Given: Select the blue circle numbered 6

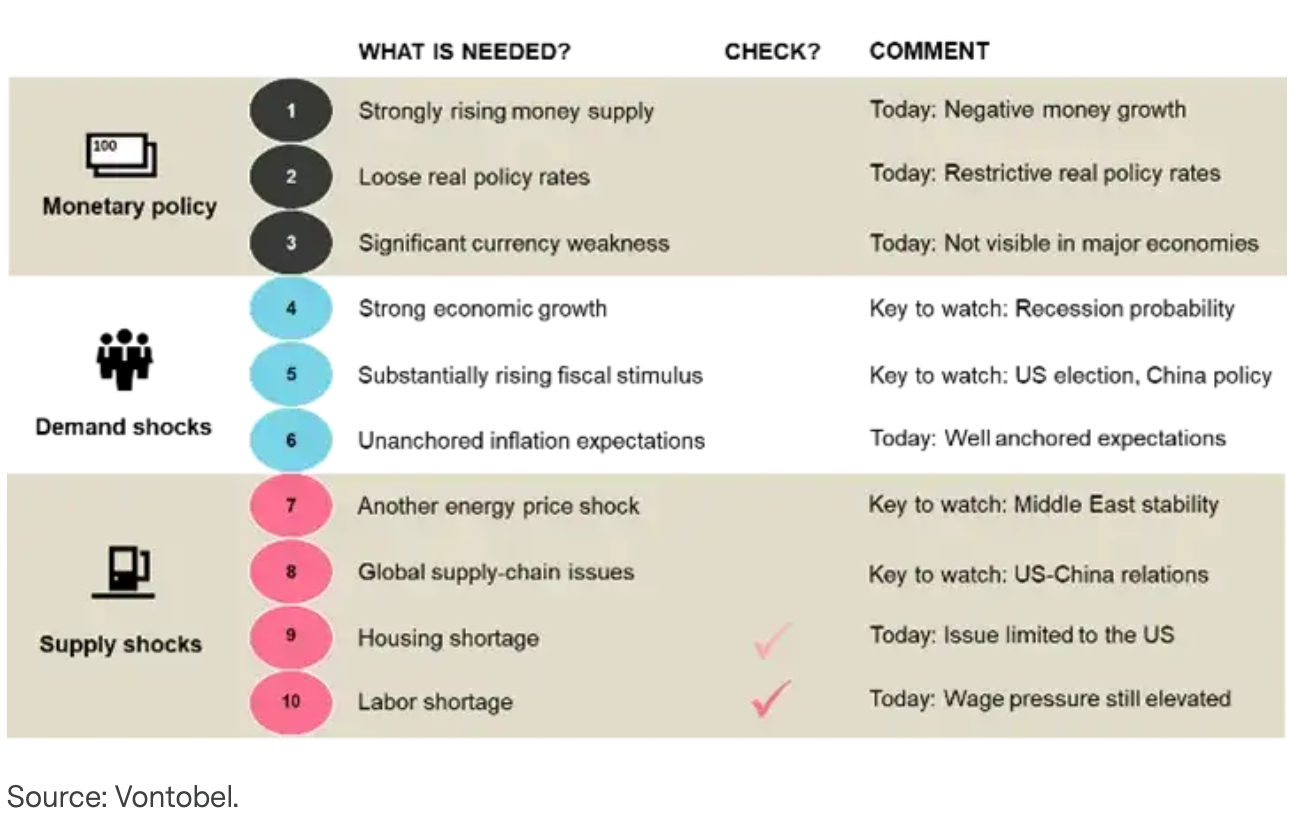Looking at the screenshot, I should 291,440.
